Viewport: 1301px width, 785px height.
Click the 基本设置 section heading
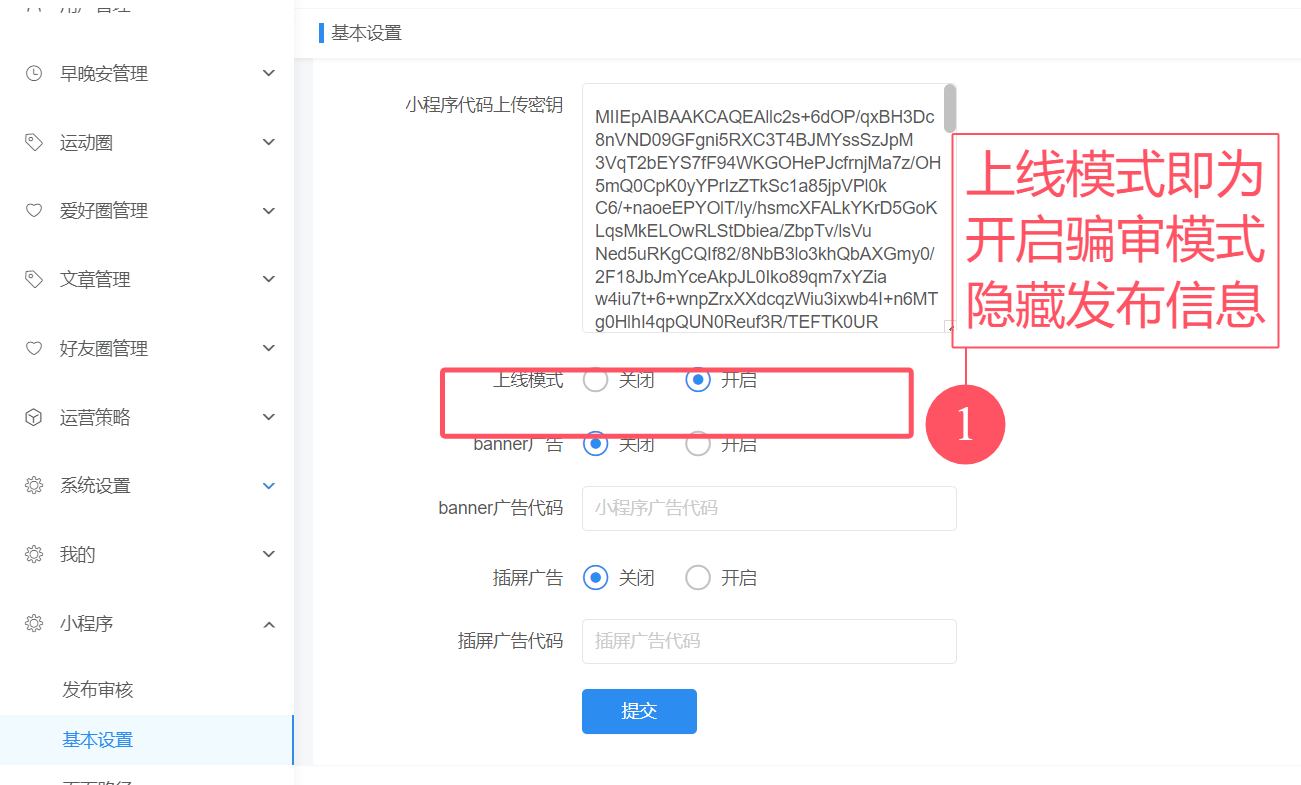(x=366, y=33)
